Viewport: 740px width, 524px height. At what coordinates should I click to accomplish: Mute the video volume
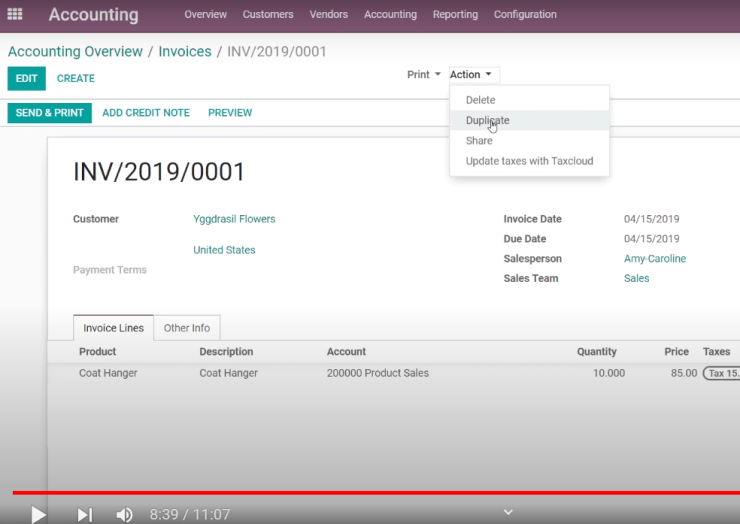click(124, 515)
